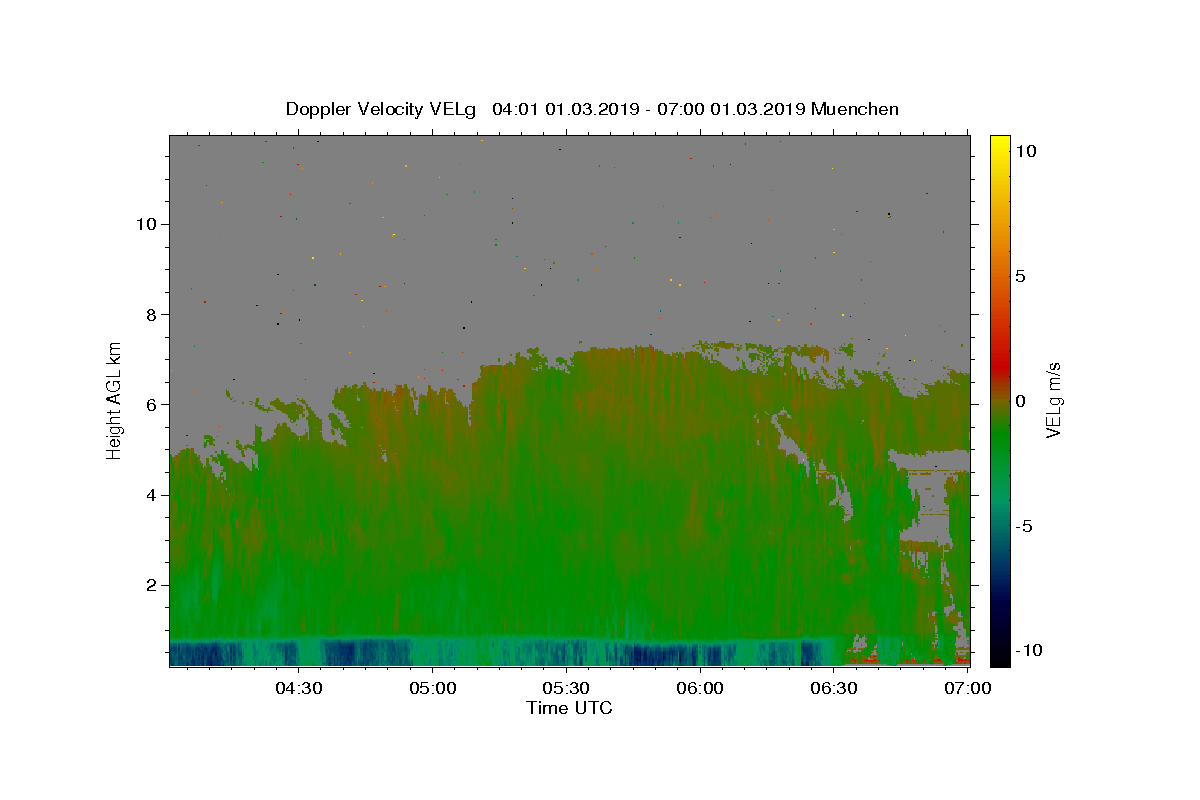This screenshot has width=1200, height=800.
Task: Click the 05:00 time tick label
Action: (432, 688)
